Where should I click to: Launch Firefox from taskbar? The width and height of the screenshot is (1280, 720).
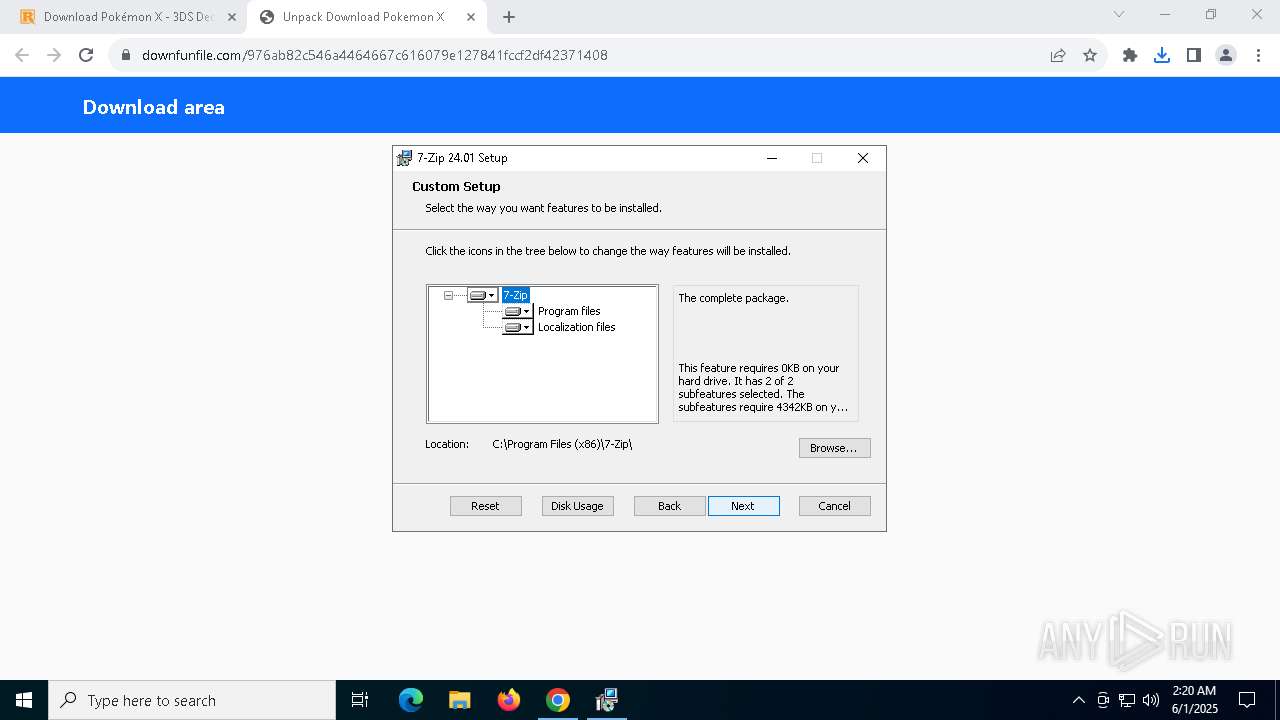click(509, 700)
